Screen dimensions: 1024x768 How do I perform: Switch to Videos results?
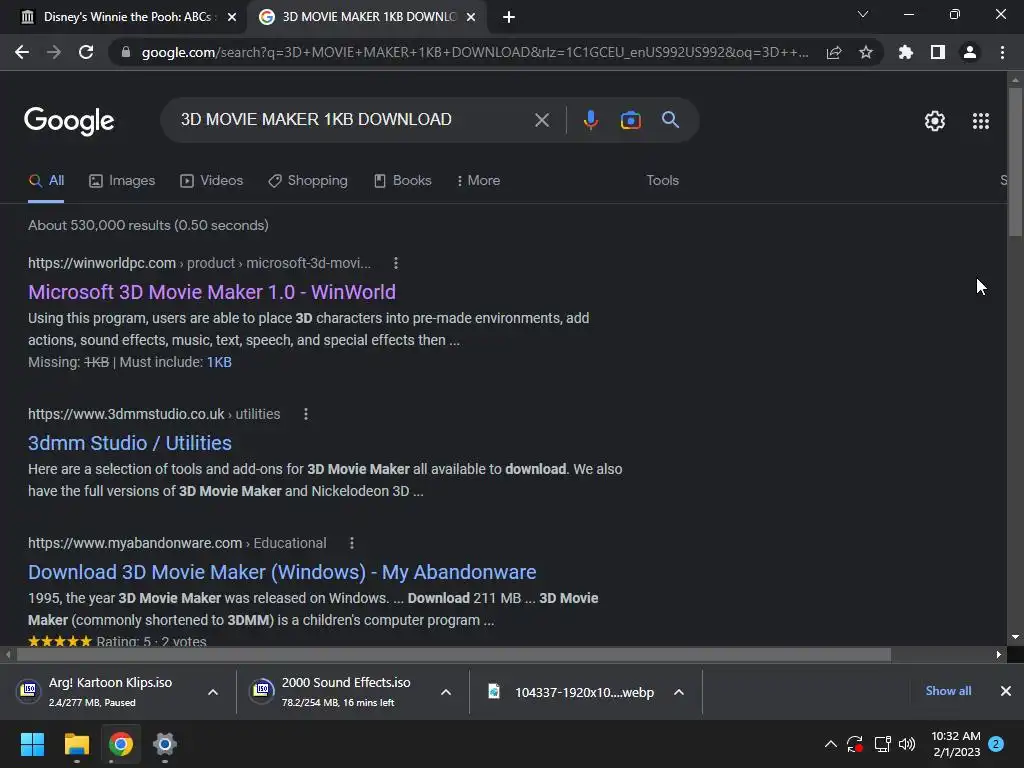coord(211,181)
